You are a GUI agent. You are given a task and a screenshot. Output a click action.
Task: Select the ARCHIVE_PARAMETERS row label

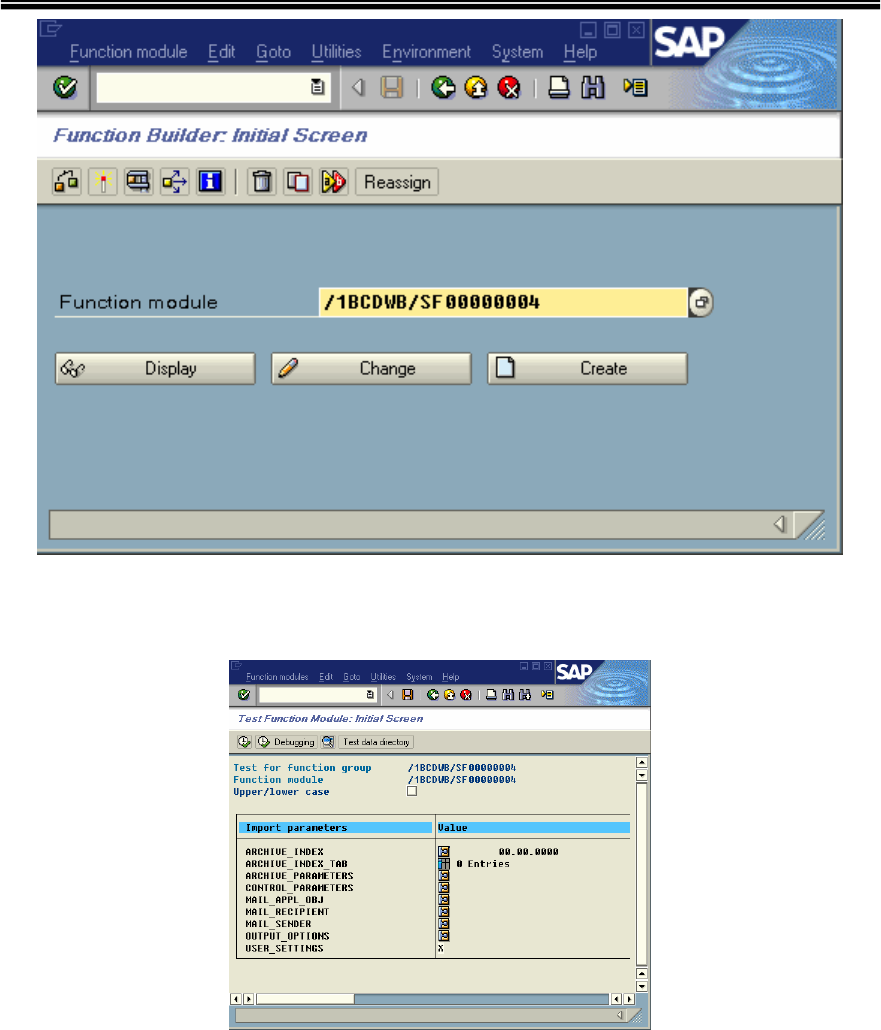[299, 876]
